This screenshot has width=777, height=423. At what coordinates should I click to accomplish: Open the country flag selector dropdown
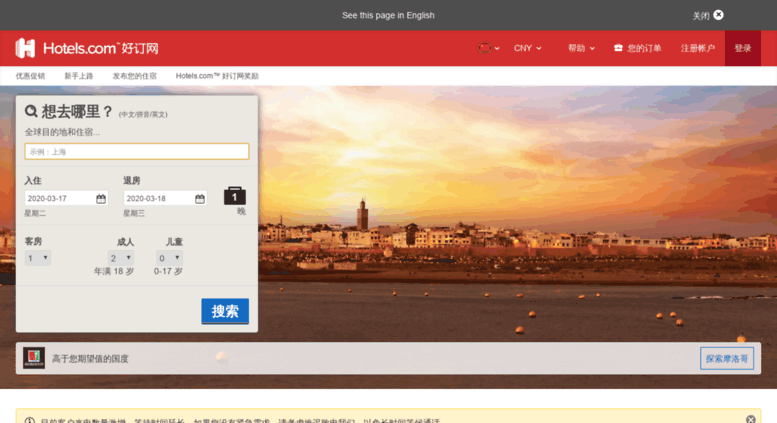(x=489, y=48)
